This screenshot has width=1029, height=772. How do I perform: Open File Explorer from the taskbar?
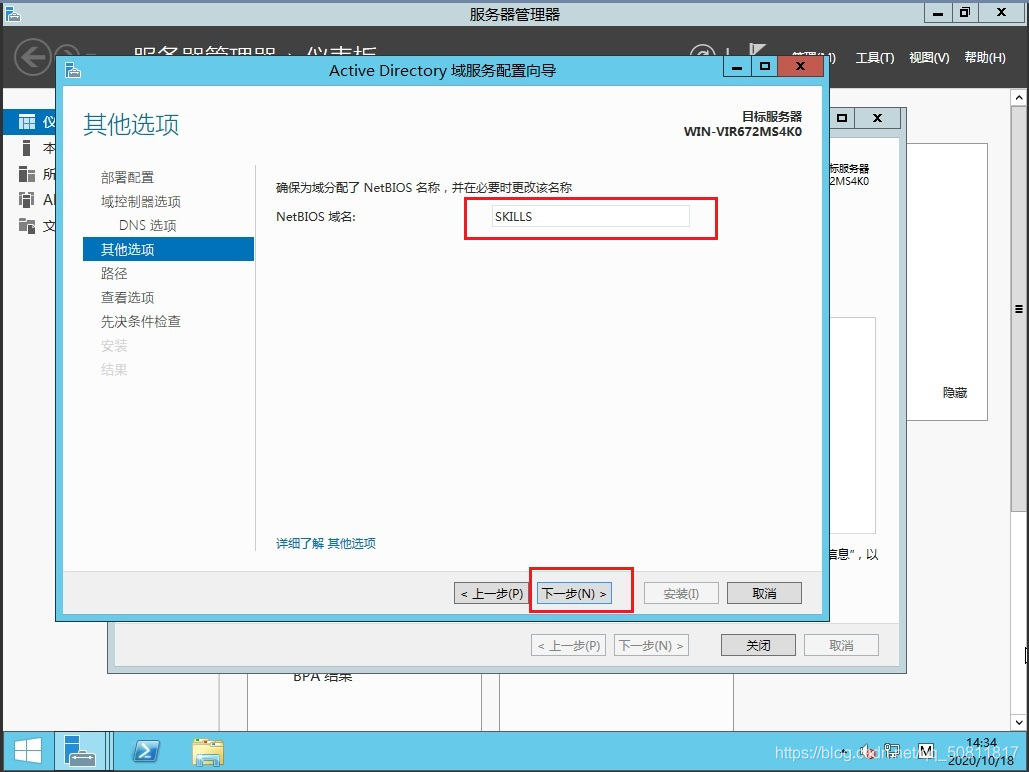[208, 752]
